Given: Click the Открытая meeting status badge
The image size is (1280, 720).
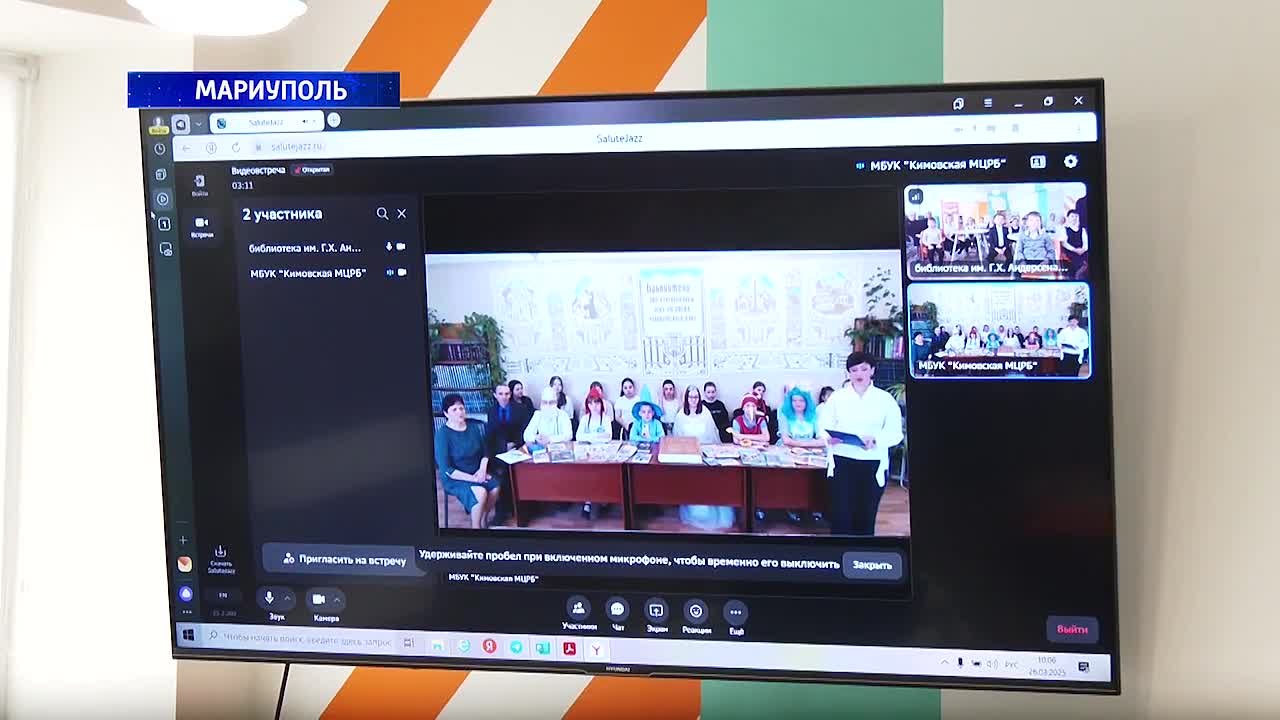Looking at the screenshot, I should (312, 170).
